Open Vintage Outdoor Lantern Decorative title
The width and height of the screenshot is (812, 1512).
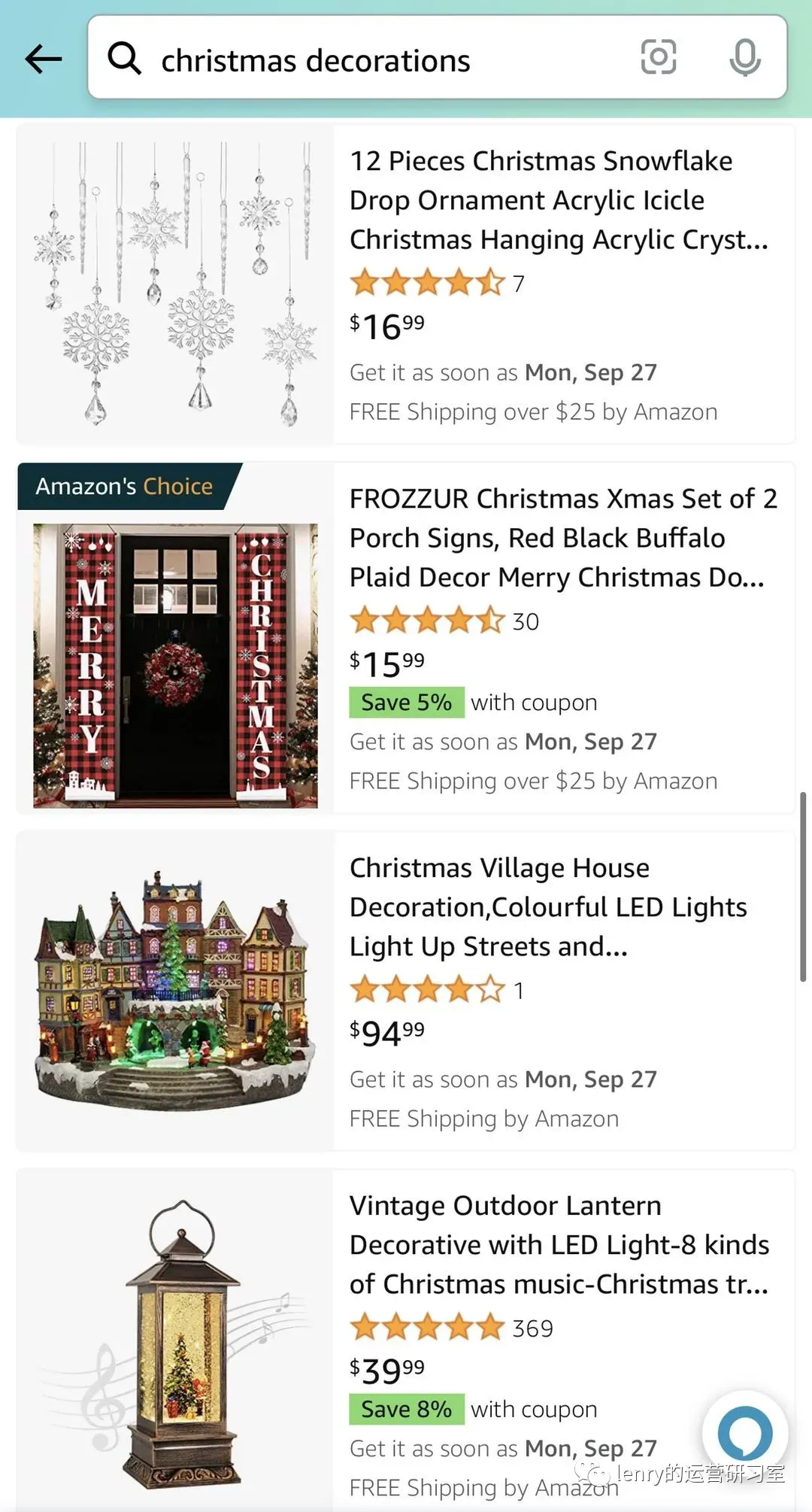pyautogui.click(x=559, y=1245)
